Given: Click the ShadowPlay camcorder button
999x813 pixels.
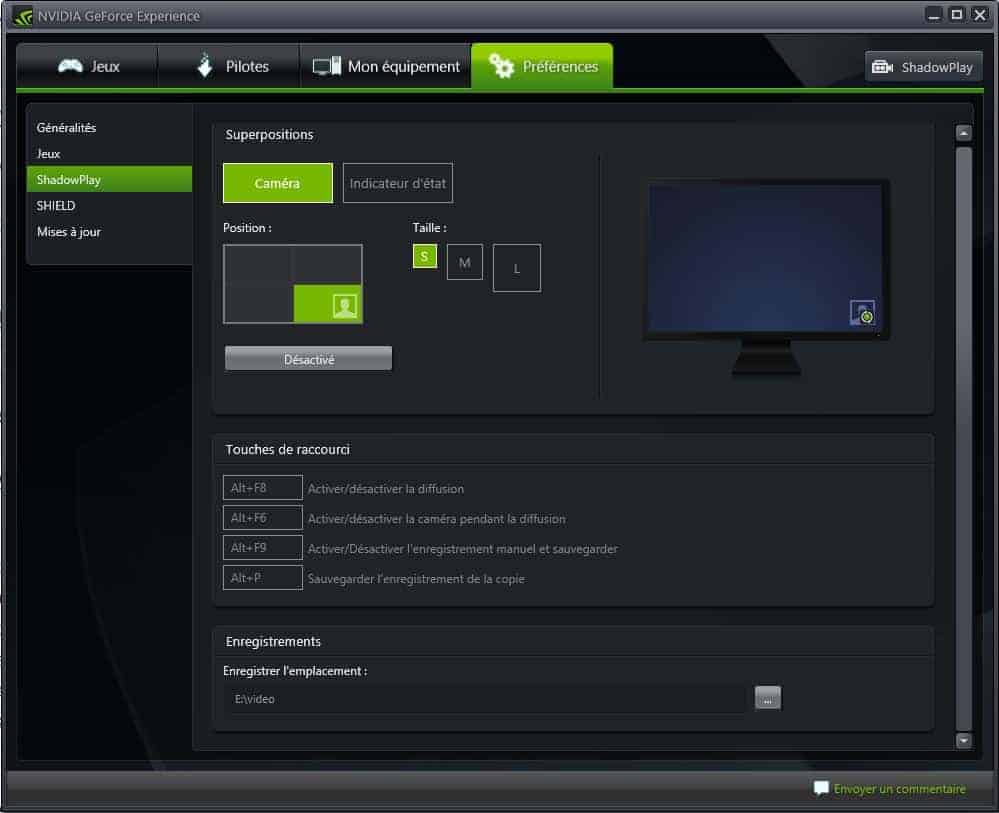Looking at the screenshot, I should [x=923, y=67].
